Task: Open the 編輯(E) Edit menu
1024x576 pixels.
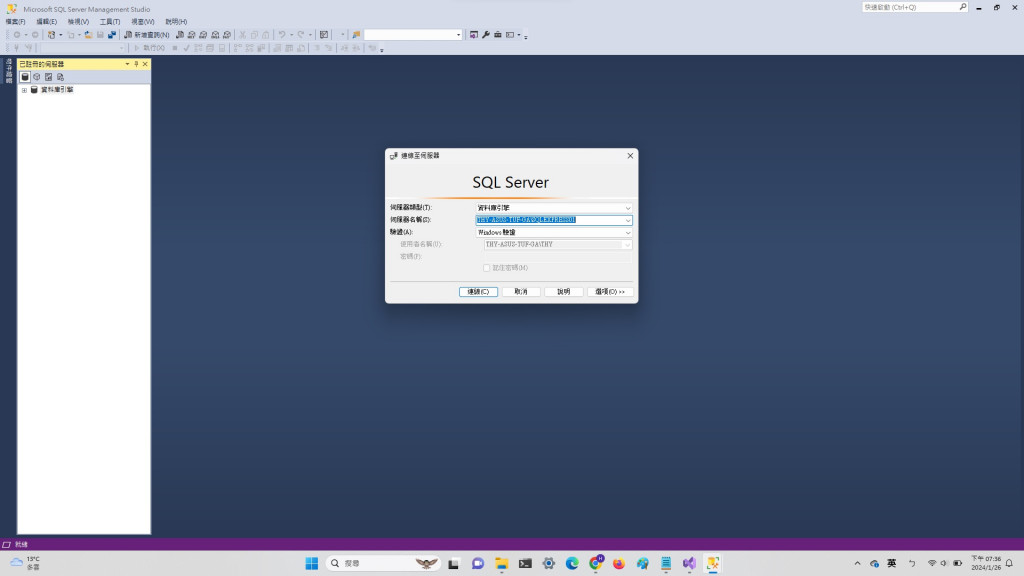Action: point(46,22)
